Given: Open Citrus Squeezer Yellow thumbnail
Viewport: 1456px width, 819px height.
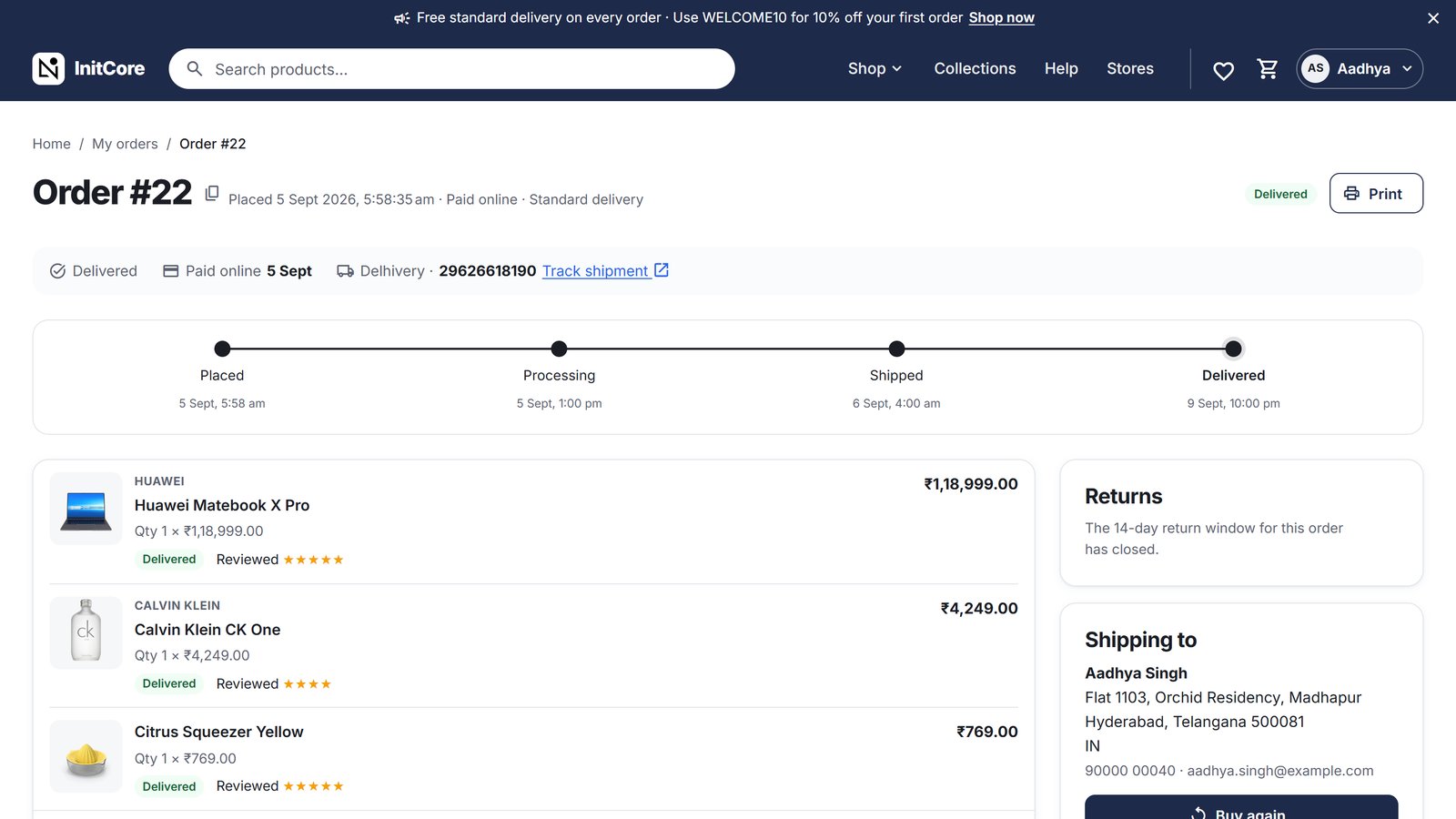Looking at the screenshot, I should 86,756.
